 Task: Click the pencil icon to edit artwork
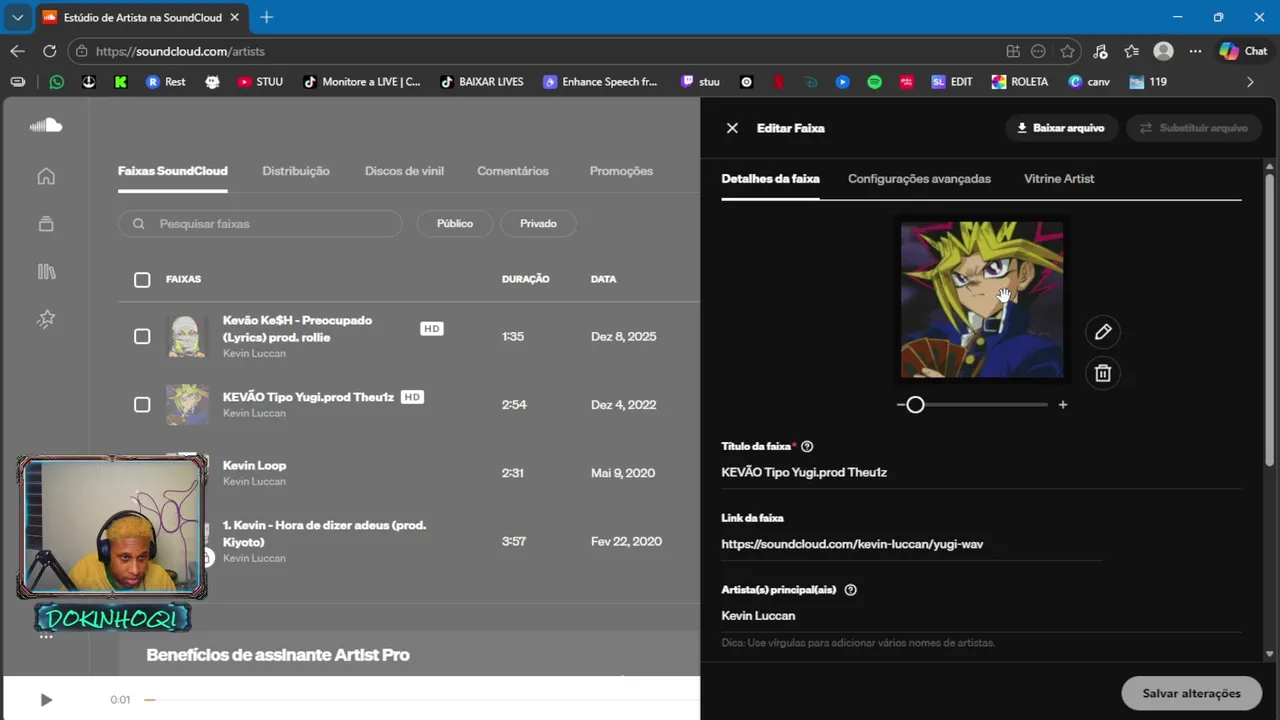coord(1102,332)
